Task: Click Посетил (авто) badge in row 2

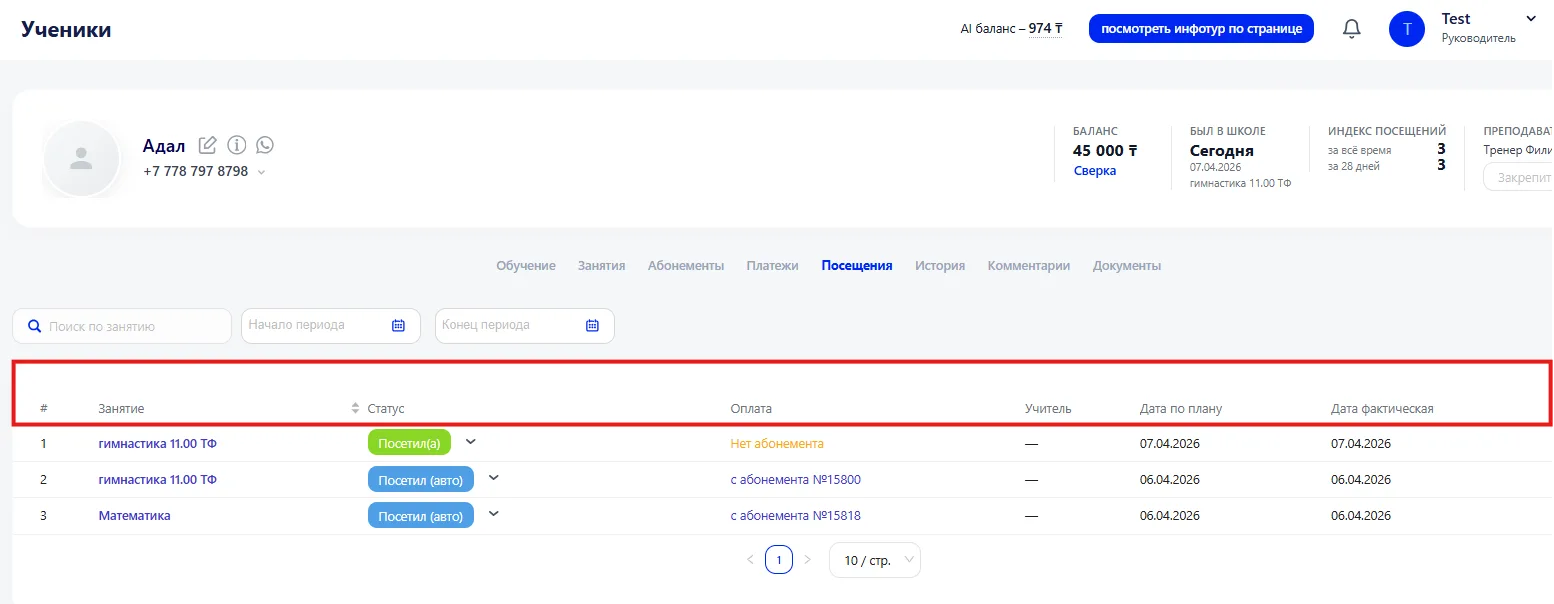Action: click(421, 479)
